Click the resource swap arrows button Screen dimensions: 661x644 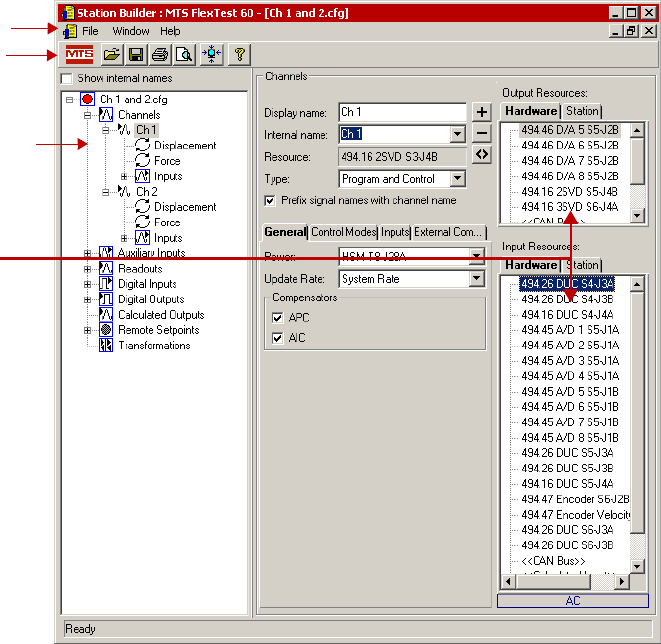pyautogui.click(x=481, y=155)
